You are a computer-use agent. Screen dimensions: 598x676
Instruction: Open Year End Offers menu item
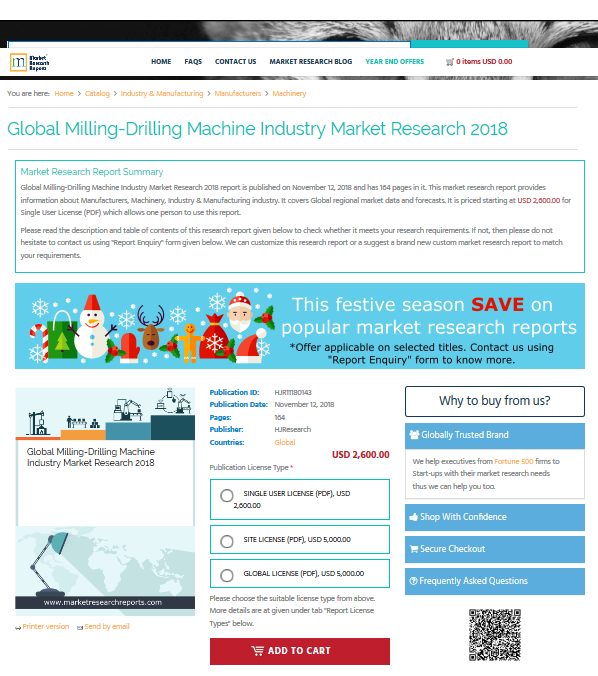tap(394, 62)
